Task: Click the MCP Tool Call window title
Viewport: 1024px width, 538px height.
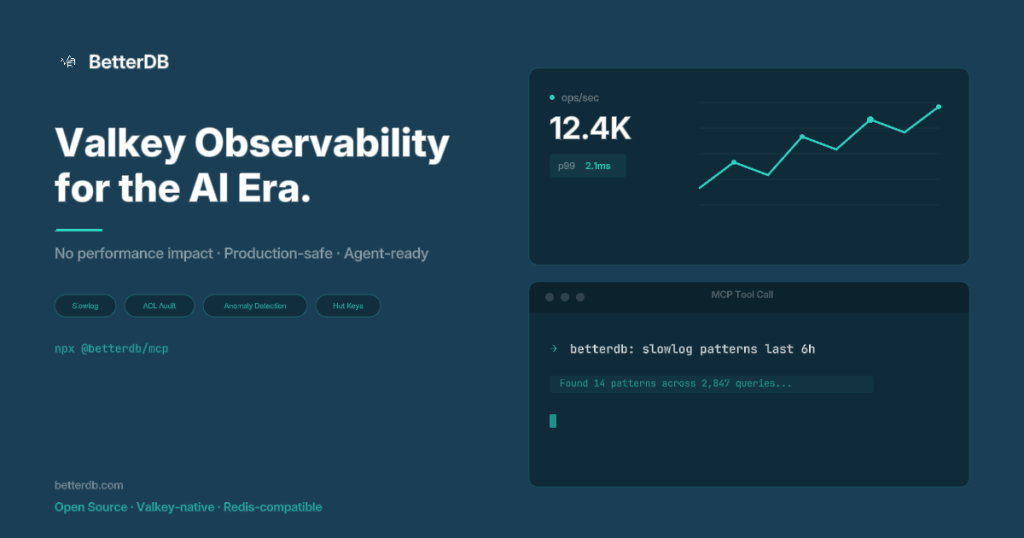Action: (x=742, y=294)
